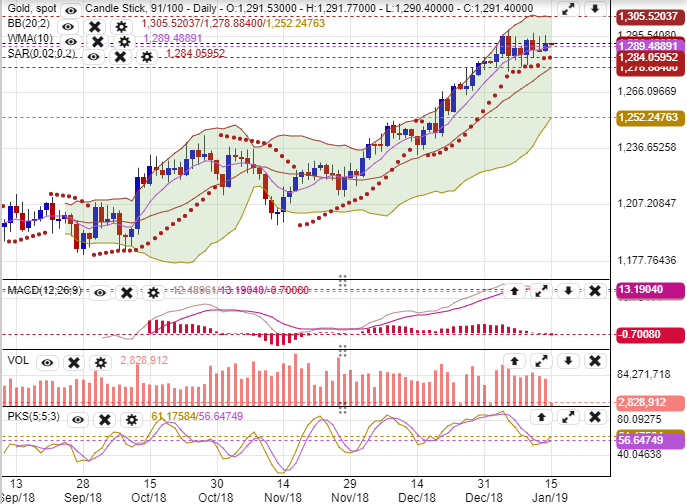Open MACD(12;26;9) settings gear
The width and height of the screenshot is (687, 504).
(x=153, y=292)
